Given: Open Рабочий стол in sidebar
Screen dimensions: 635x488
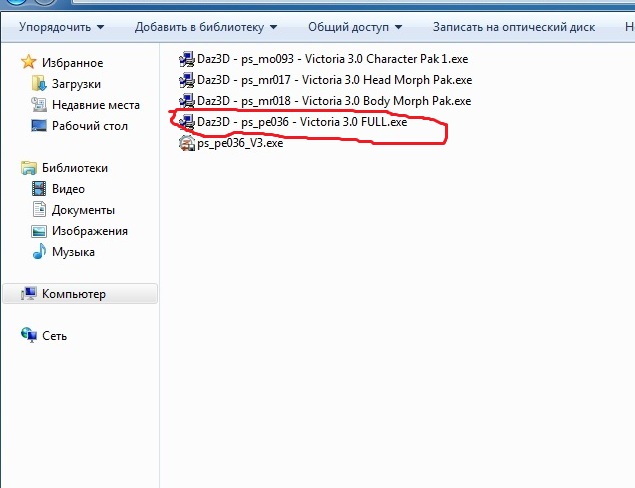Looking at the screenshot, I should (x=89, y=126).
